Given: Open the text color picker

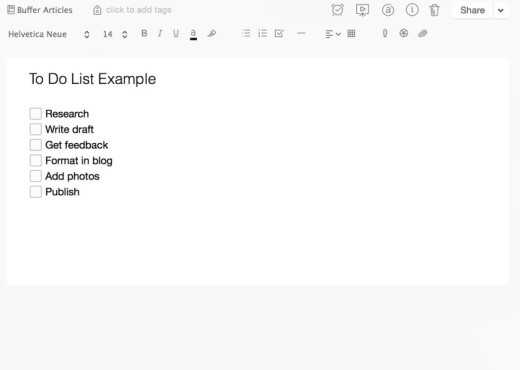Looking at the screenshot, I should (x=193, y=34).
